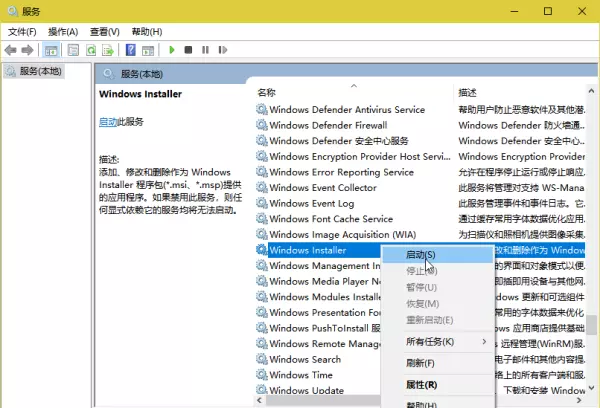This screenshot has height=408, width=600.
Task: Click the Restart Service toolbar icon
Action: pos(223,50)
